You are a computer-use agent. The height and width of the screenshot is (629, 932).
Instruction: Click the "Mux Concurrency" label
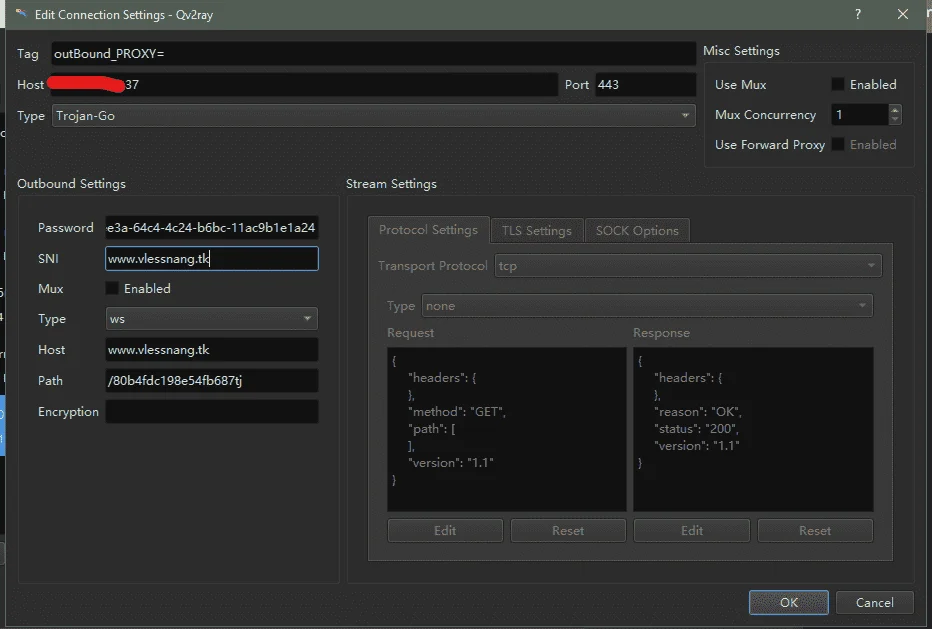(766, 115)
